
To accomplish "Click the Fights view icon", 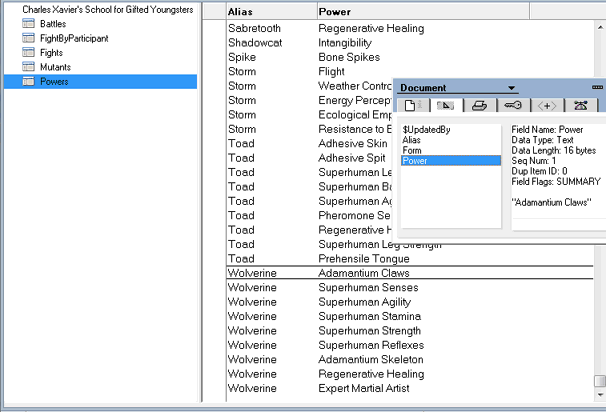I will click(28, 52).
